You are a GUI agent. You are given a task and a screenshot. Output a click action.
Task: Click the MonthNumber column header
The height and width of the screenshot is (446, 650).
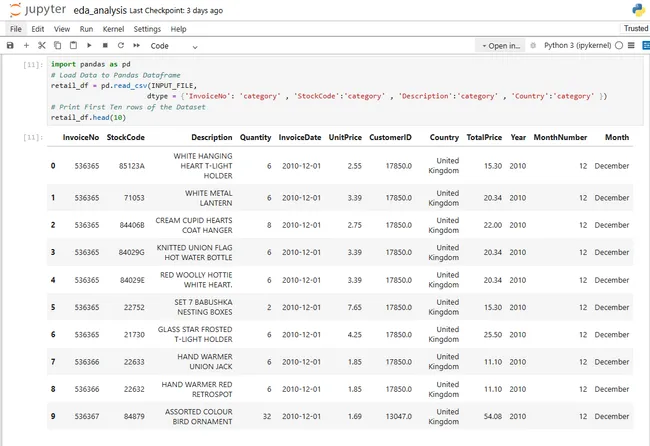[x=560, y=137]
